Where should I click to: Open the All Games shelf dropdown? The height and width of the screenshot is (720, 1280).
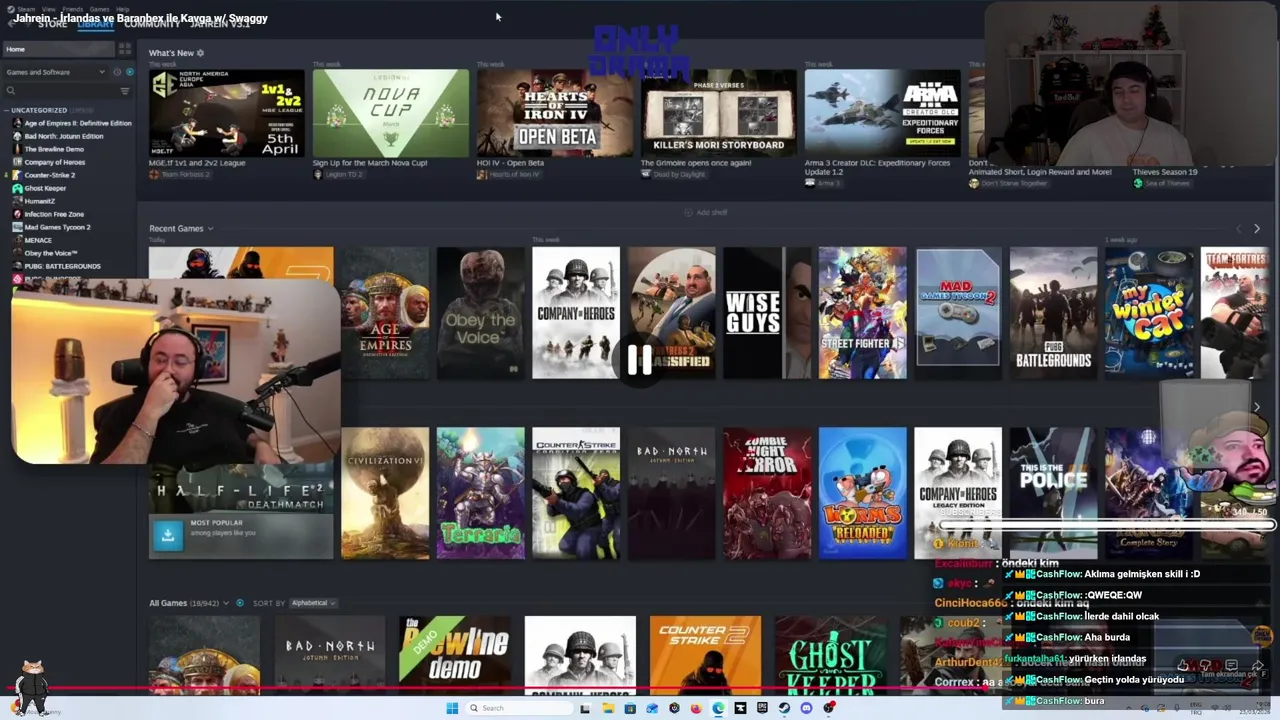point(226,603)
